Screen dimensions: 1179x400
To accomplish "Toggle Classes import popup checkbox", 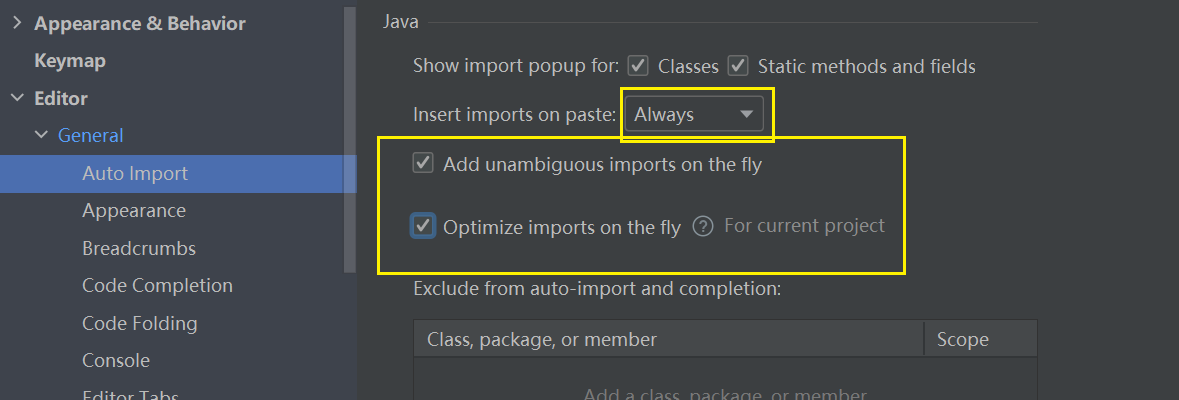I will (x=637, y=66).
